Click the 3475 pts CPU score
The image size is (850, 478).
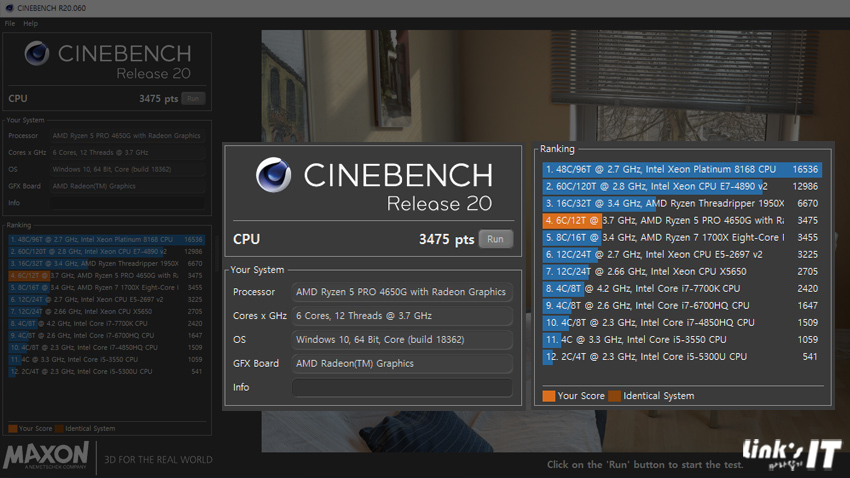click(x=158, y=99)
